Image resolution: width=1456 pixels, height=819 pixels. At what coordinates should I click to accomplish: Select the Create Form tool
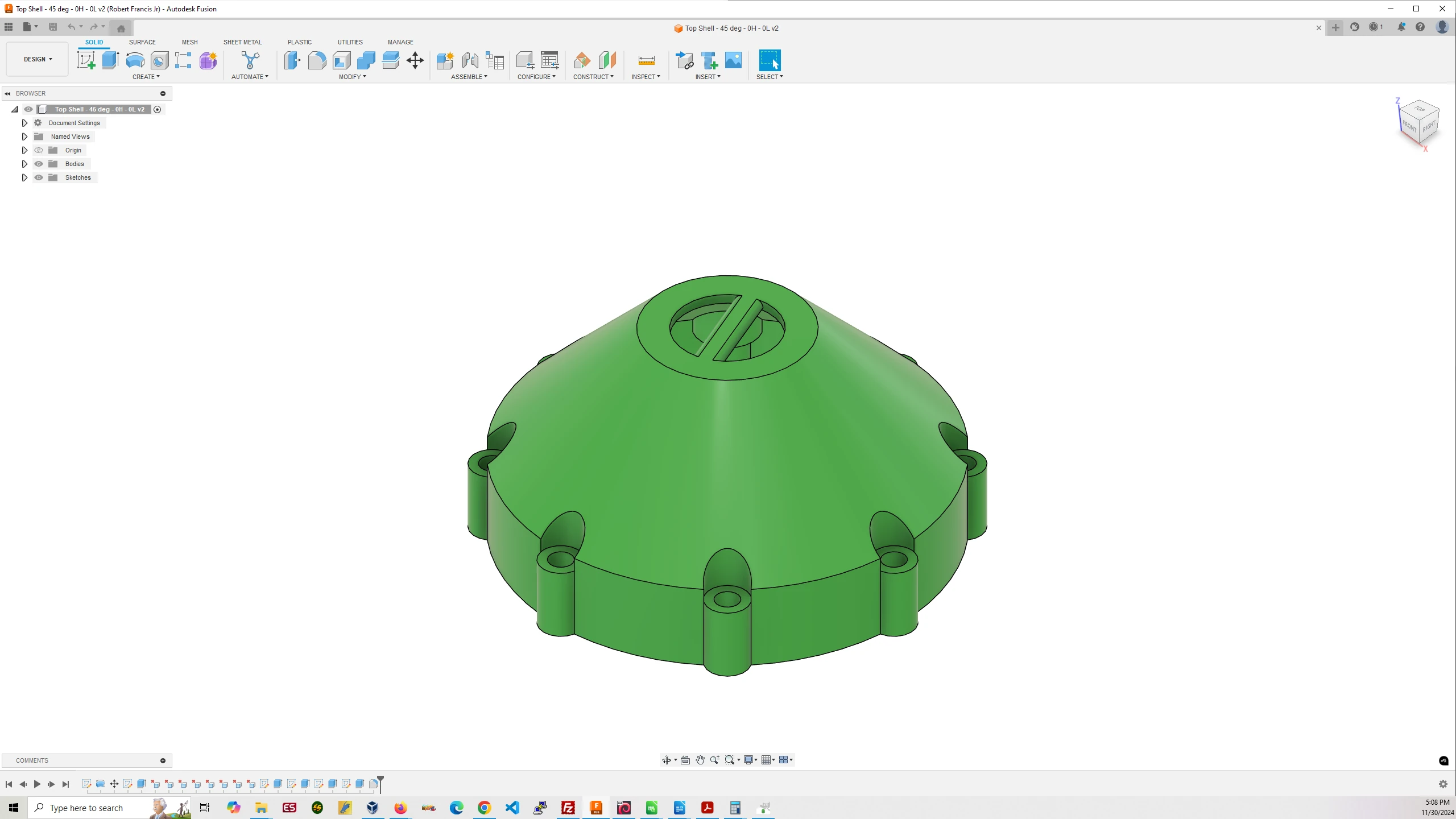208,60
